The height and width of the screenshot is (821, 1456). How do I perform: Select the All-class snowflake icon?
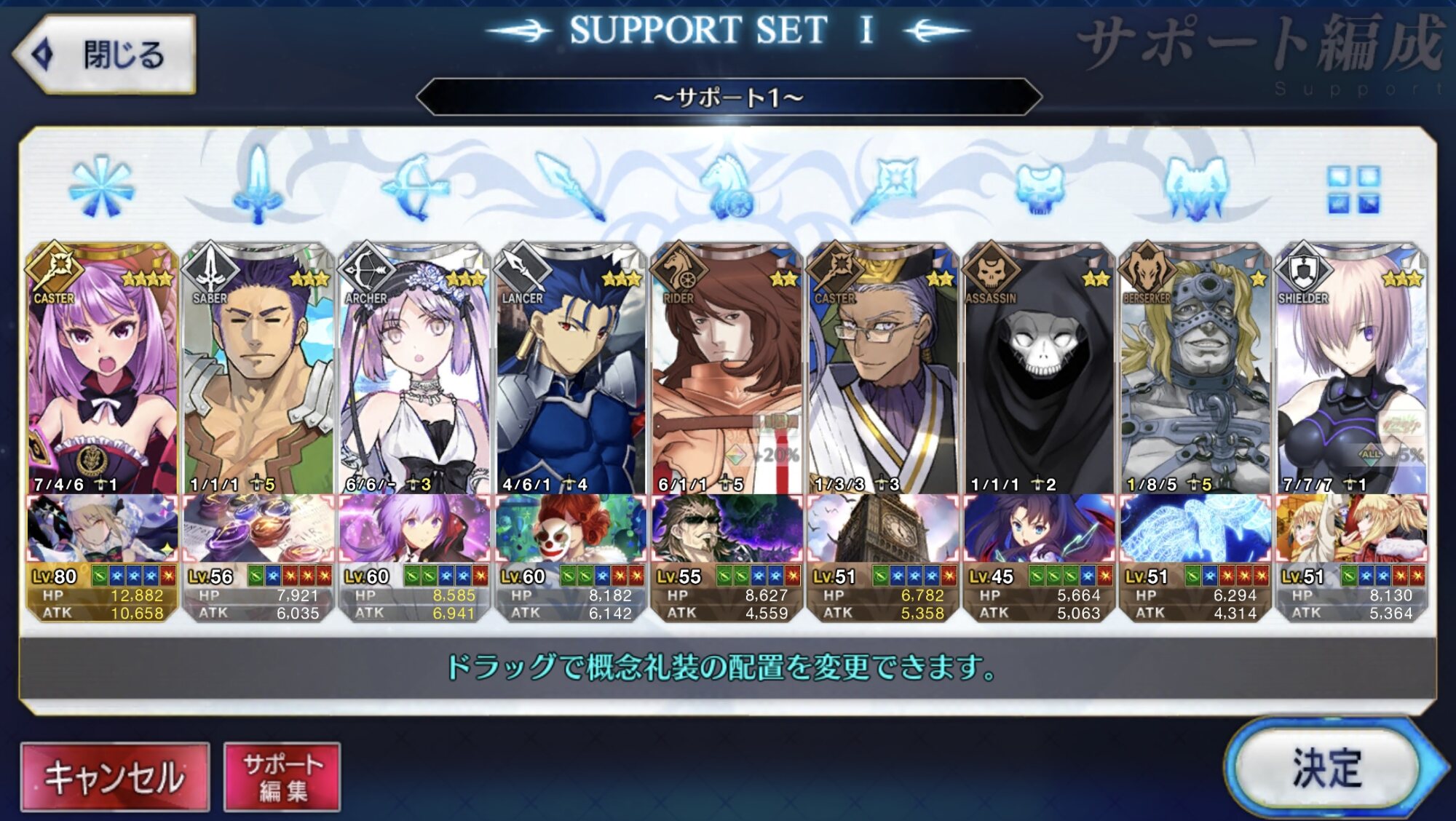[x=102, y=187]
